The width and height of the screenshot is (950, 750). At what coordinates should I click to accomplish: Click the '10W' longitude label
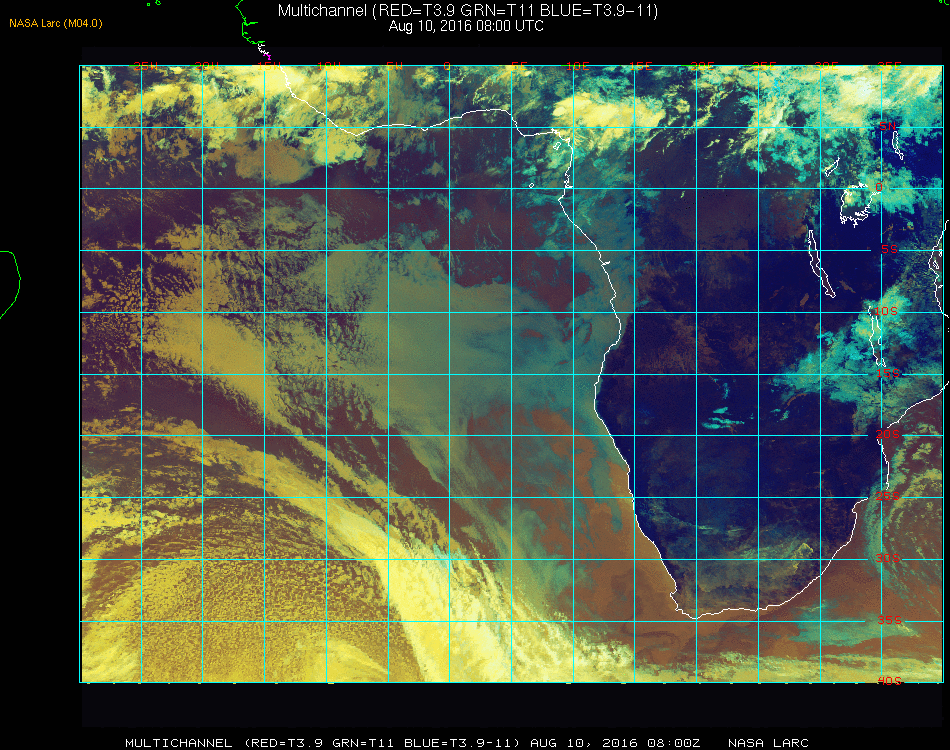click(x=330, y=66)
